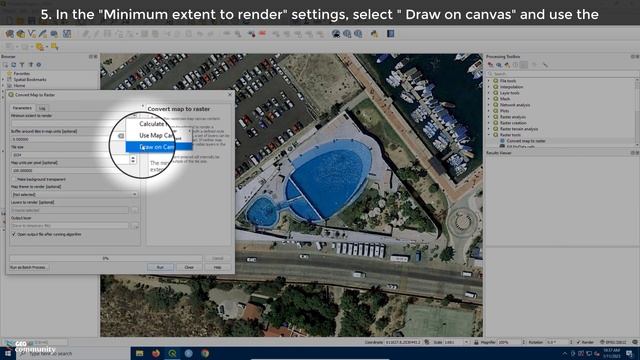Click second globe icon in top toolbar

pyautogui.click(x=347, y=34)
